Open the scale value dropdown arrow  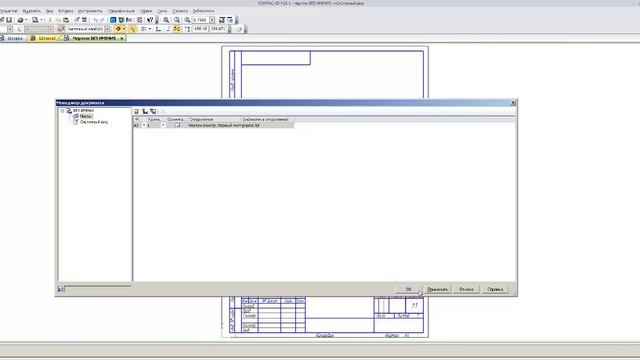pos(212,20)
